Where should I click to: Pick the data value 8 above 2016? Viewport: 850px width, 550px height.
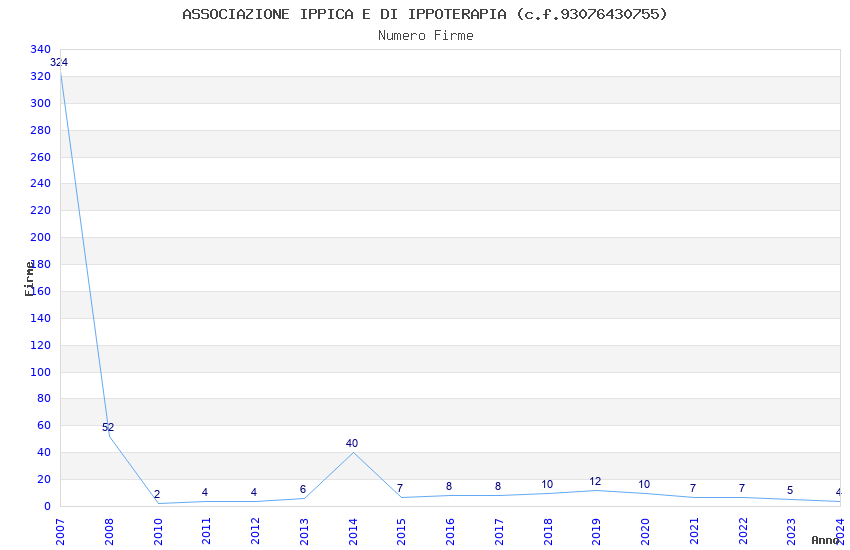click(449, 487)
